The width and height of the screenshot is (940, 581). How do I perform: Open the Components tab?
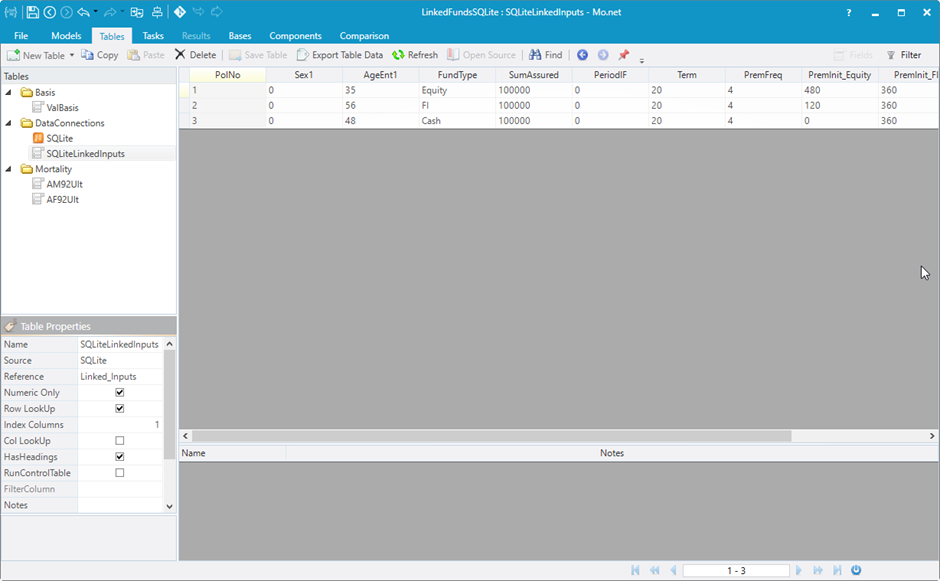tap(295, 36)
